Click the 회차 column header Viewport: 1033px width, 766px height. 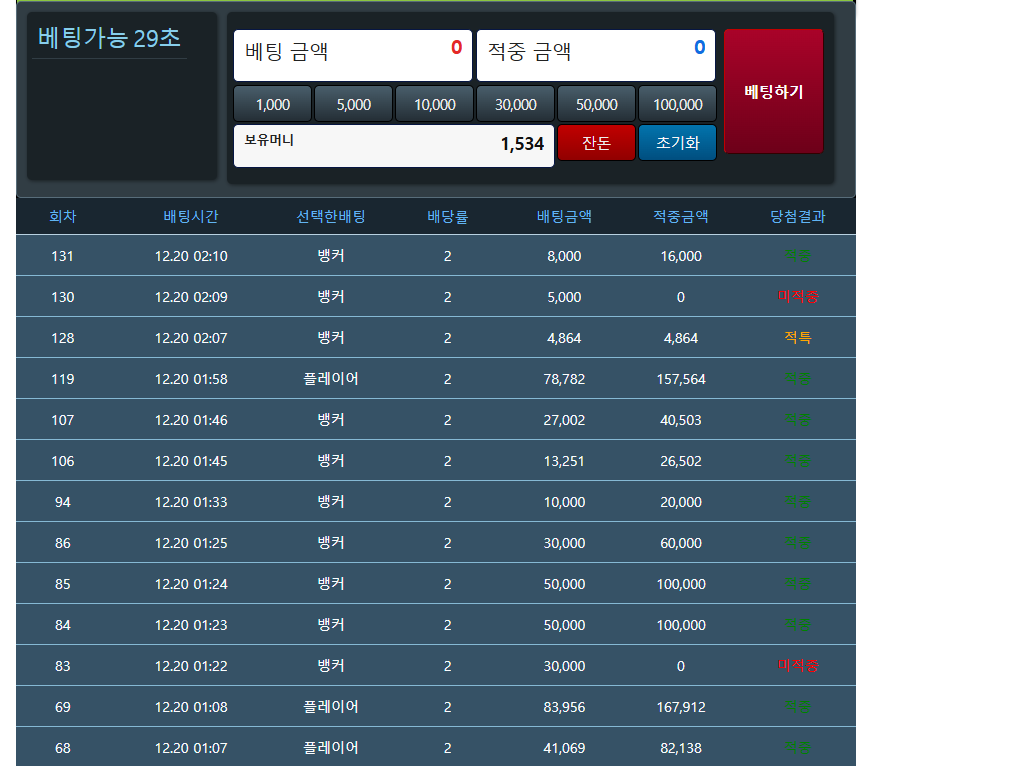coord(63,216)
